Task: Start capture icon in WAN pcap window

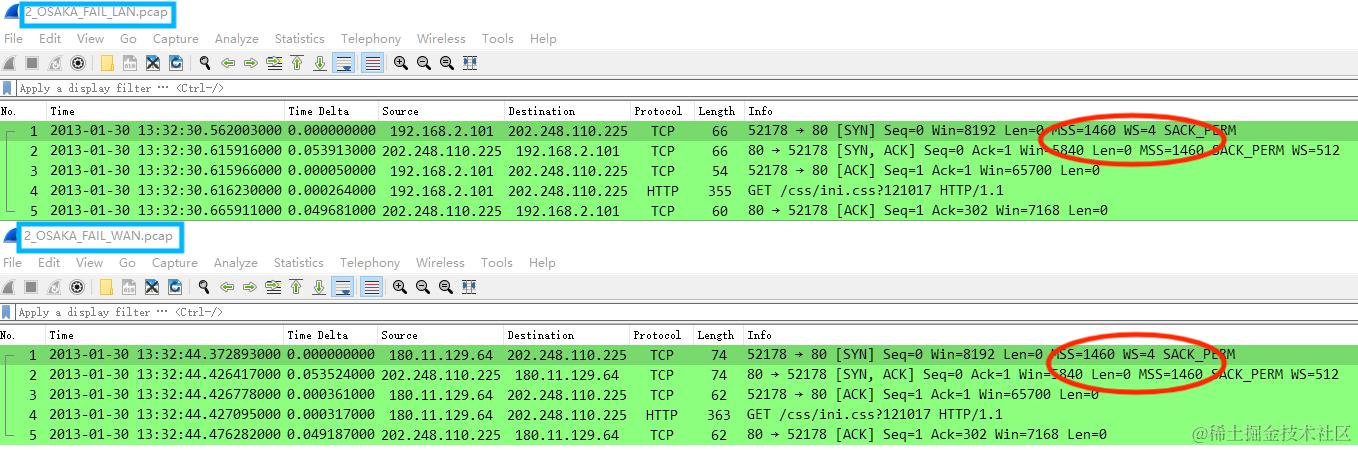Action: (x=10, y=287)
